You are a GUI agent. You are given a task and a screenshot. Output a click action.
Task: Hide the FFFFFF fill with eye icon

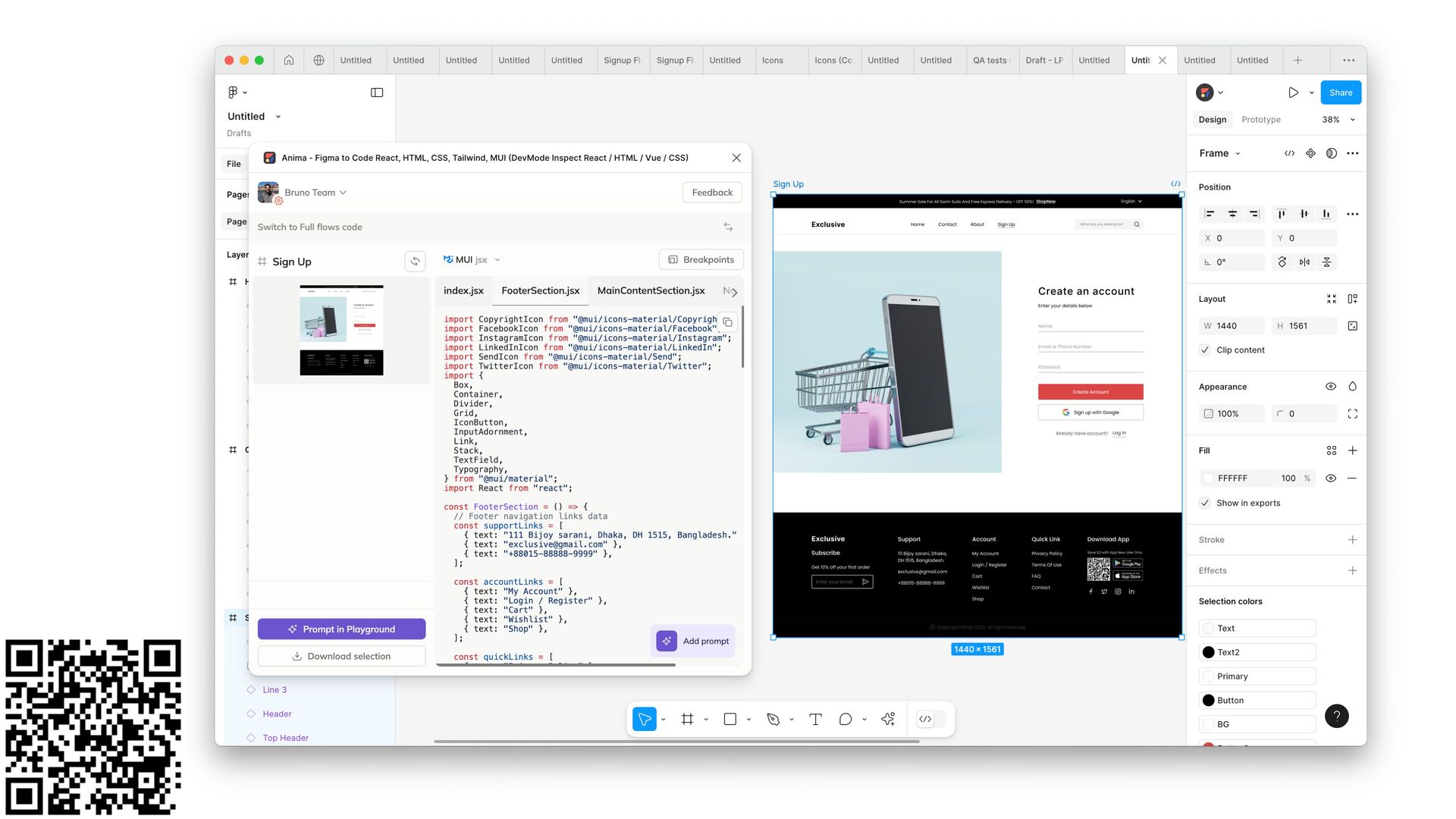point(1330,478)
